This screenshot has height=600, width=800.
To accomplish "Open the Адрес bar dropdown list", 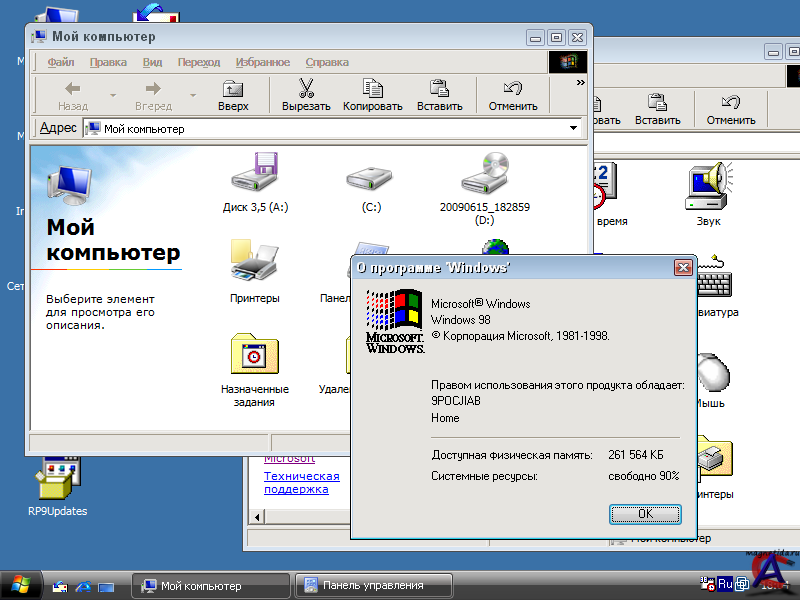I will 574,128.
